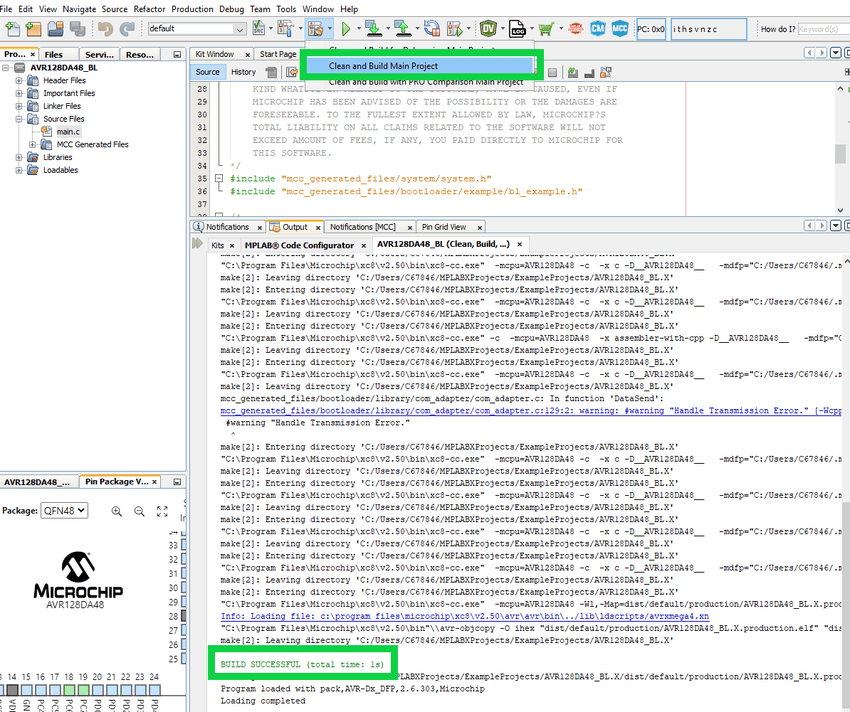Select Clean and Build Main Project menu entry
This screenshot has width=850, height=712.
(383, 66)
